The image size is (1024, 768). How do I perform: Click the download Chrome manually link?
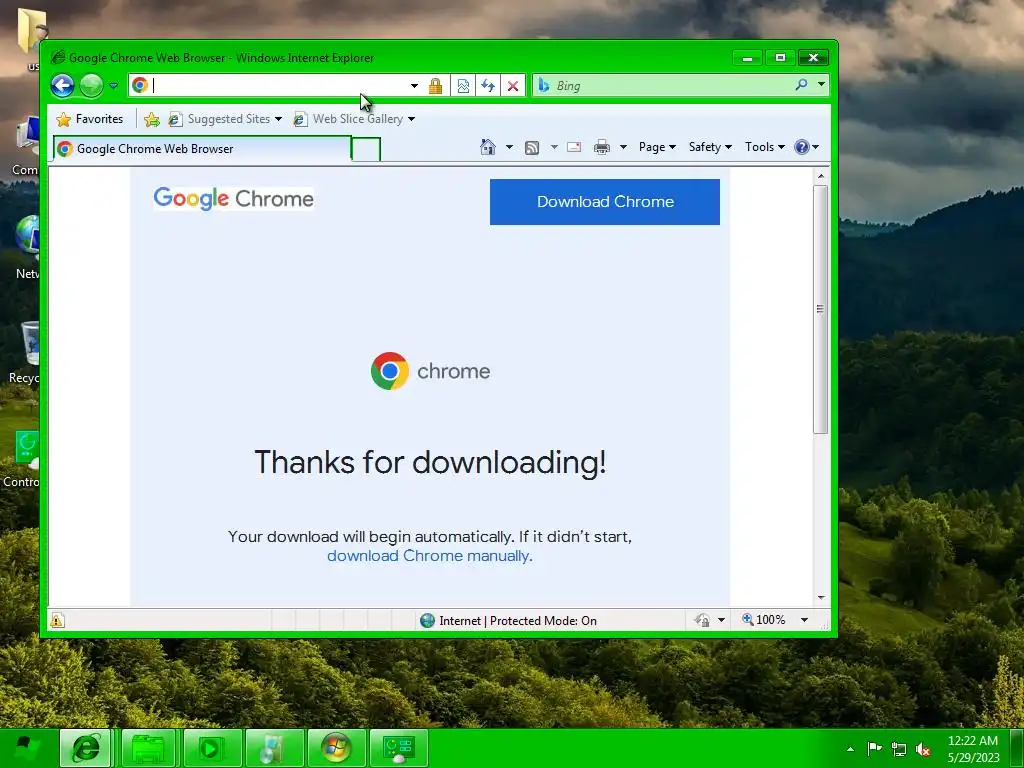(428, 556)
